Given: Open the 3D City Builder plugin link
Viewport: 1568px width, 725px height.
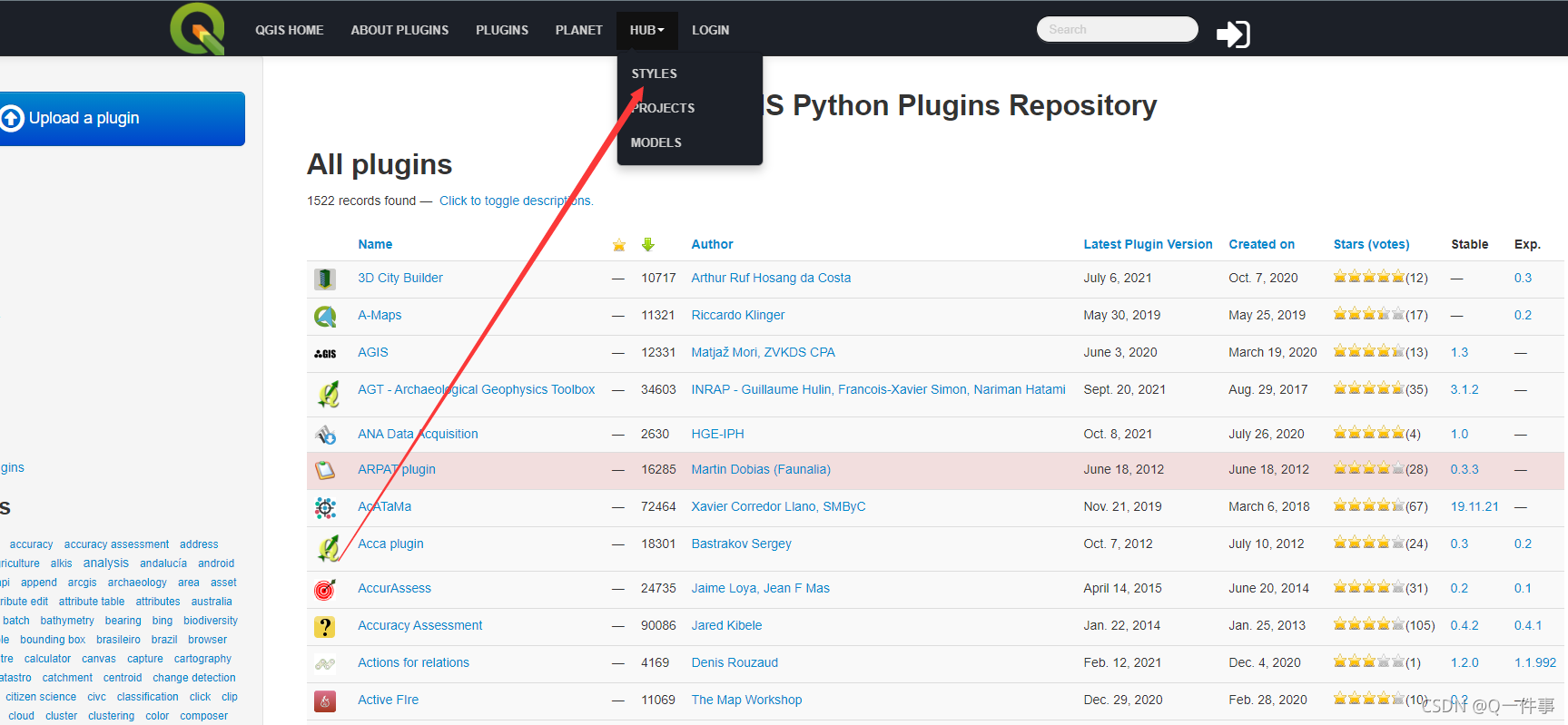Looking at the screenshot, I should tap(400, 278).
